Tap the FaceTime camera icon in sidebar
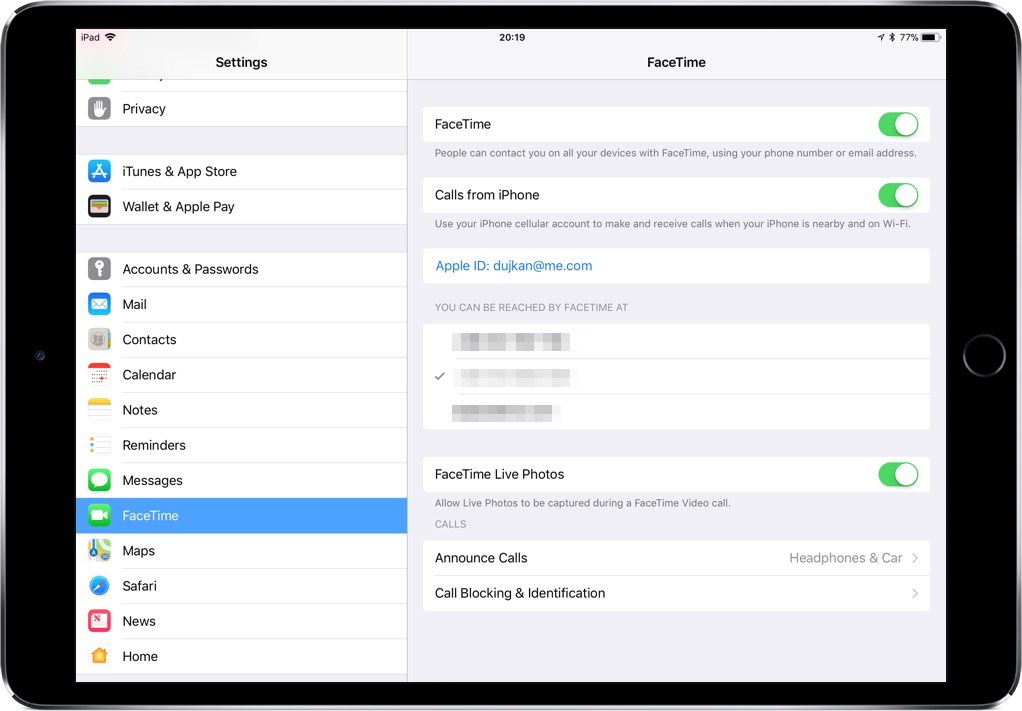The width and height of the screenshot is (1022, 711). coord(99,515)
